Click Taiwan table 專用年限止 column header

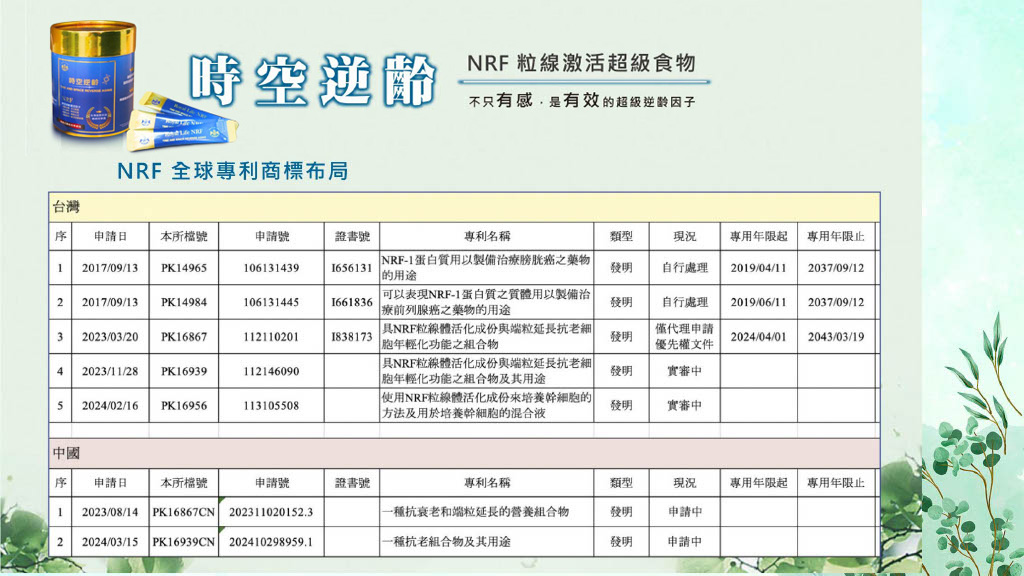(x=835, y=236)
